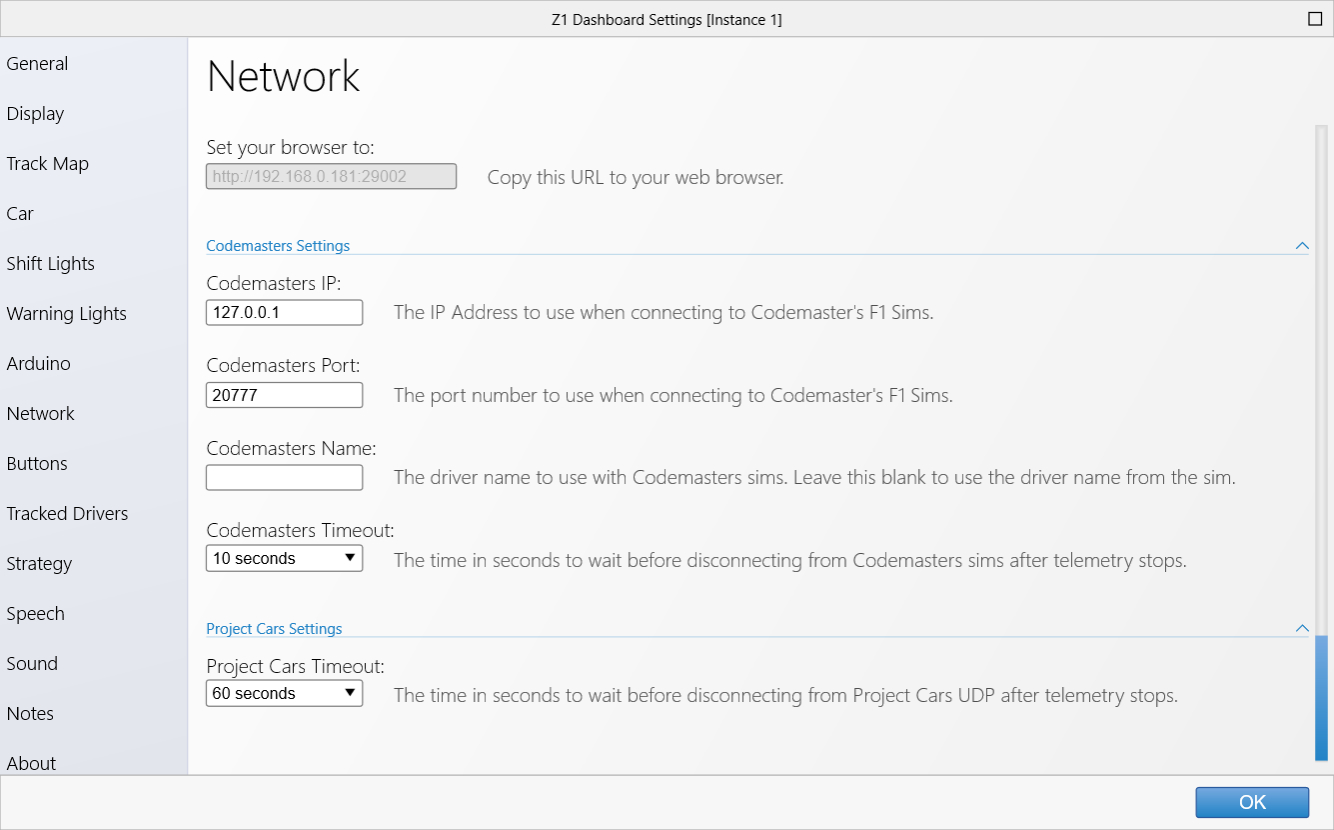Screen dimensions: 1334x830
Task: Open Strategy settings
Action: [x=39, y=564]
